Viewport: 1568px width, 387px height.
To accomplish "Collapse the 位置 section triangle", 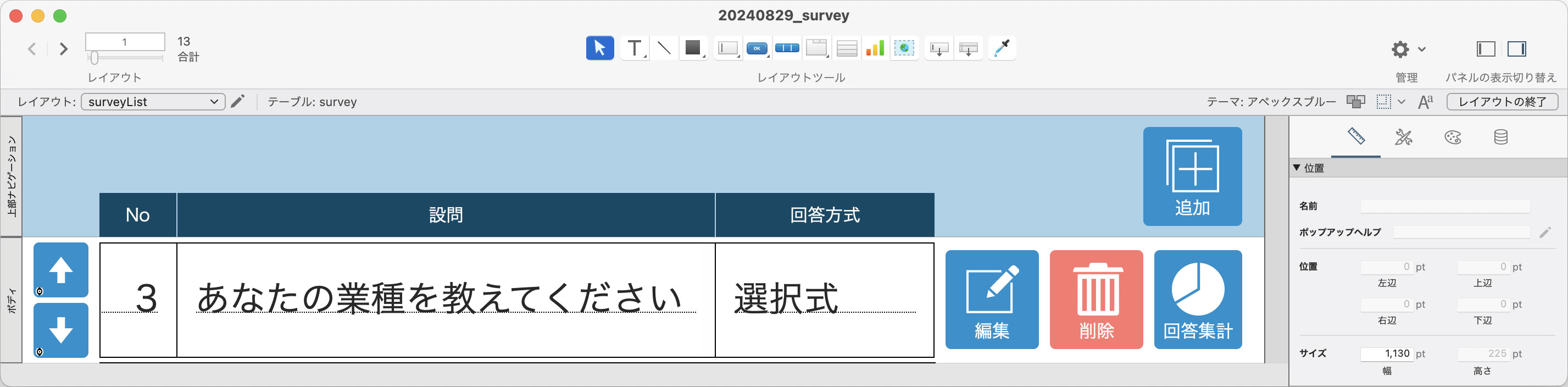I will 1297,168.
